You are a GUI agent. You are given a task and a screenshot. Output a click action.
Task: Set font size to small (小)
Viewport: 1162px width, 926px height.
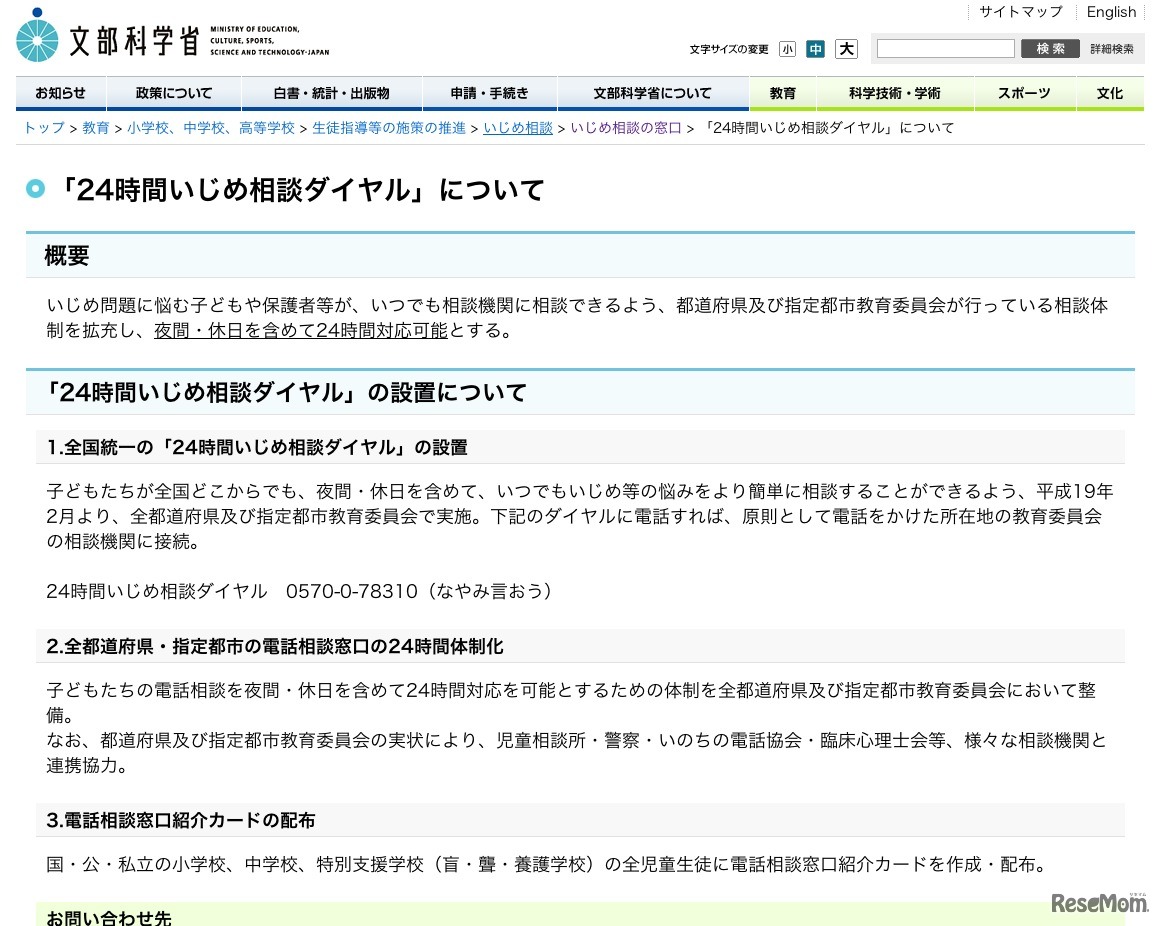788,49
